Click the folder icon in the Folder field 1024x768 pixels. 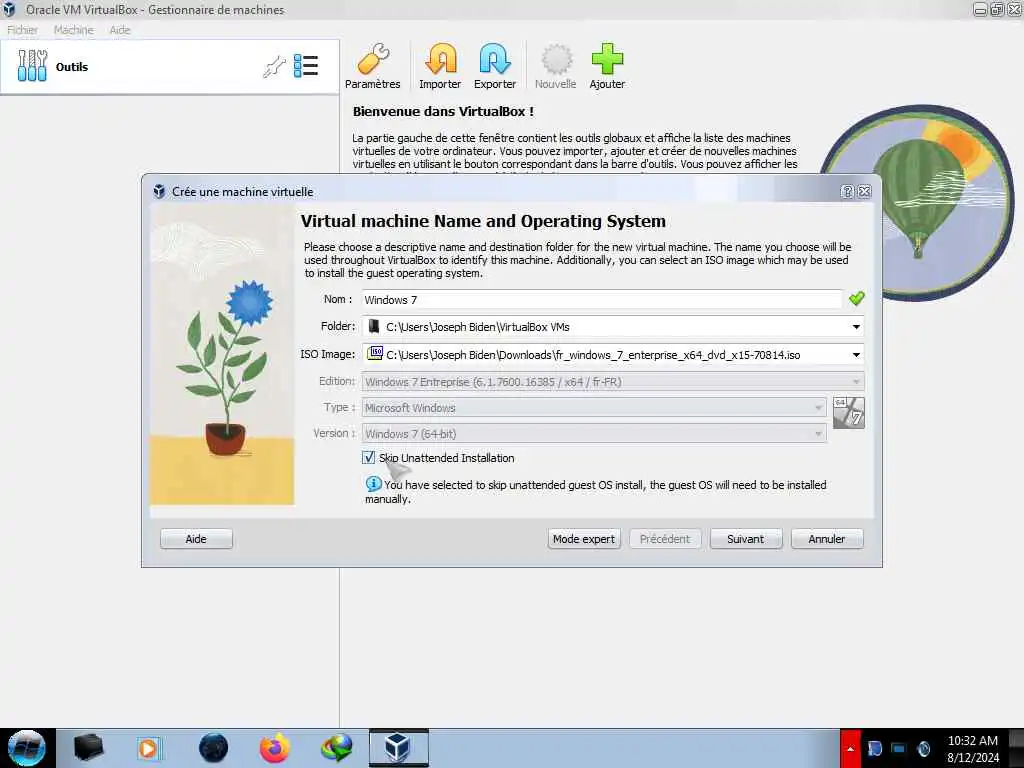[374, 326]
